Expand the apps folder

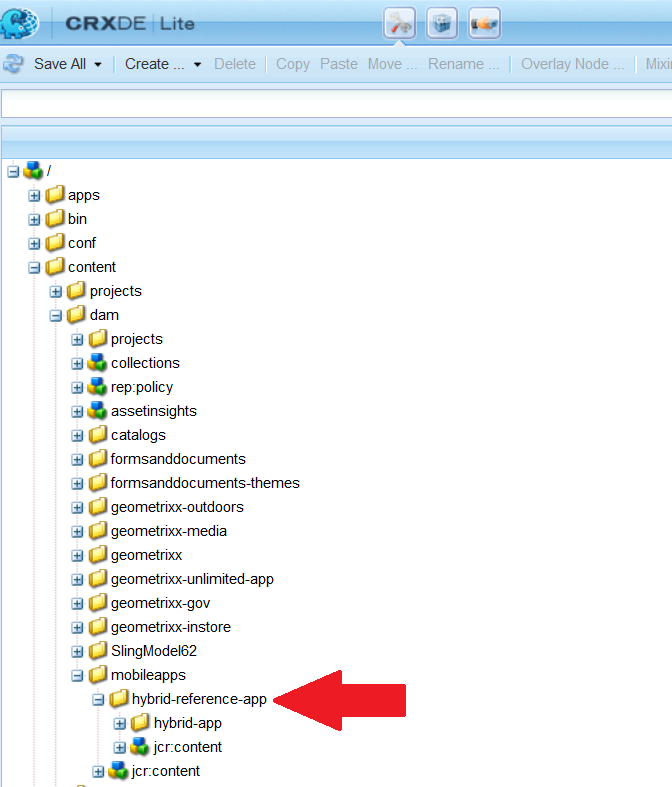[x=34, y=196]
